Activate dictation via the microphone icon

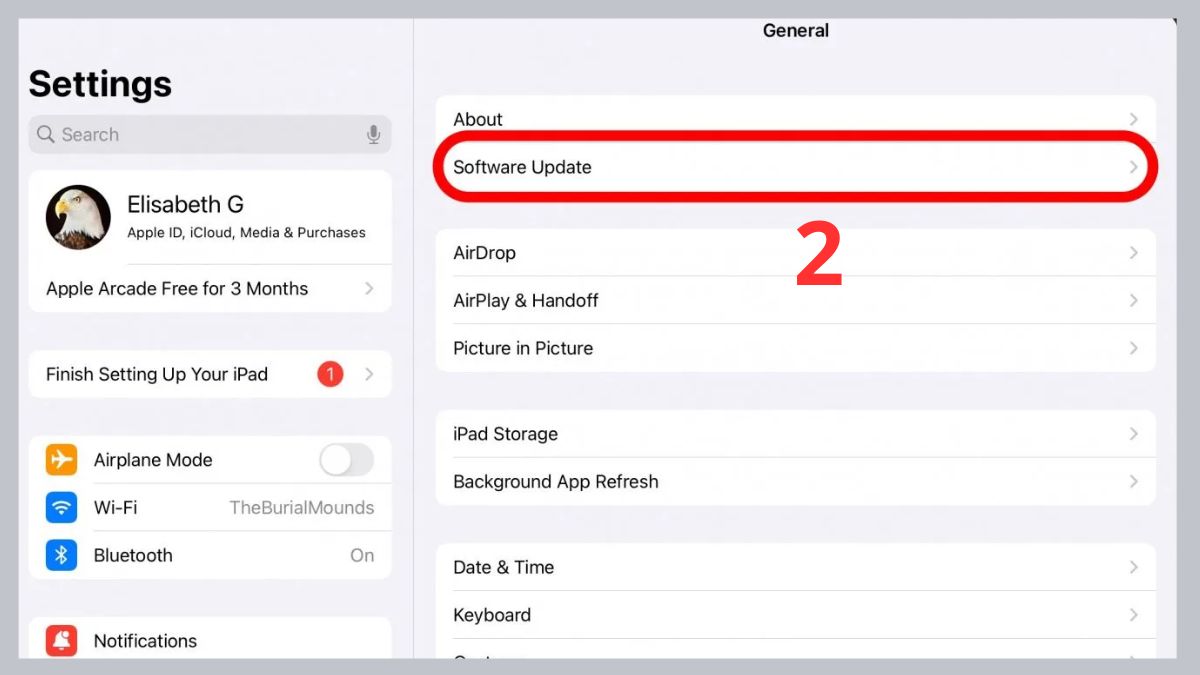click(x=373, y=134)
